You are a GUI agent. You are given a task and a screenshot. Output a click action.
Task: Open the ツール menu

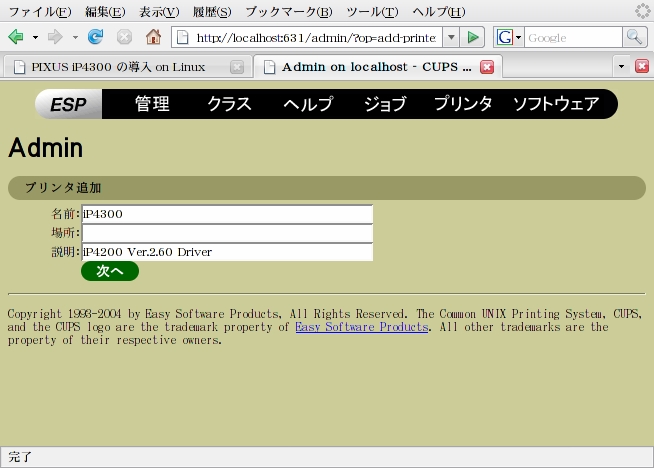pos(372,12)
